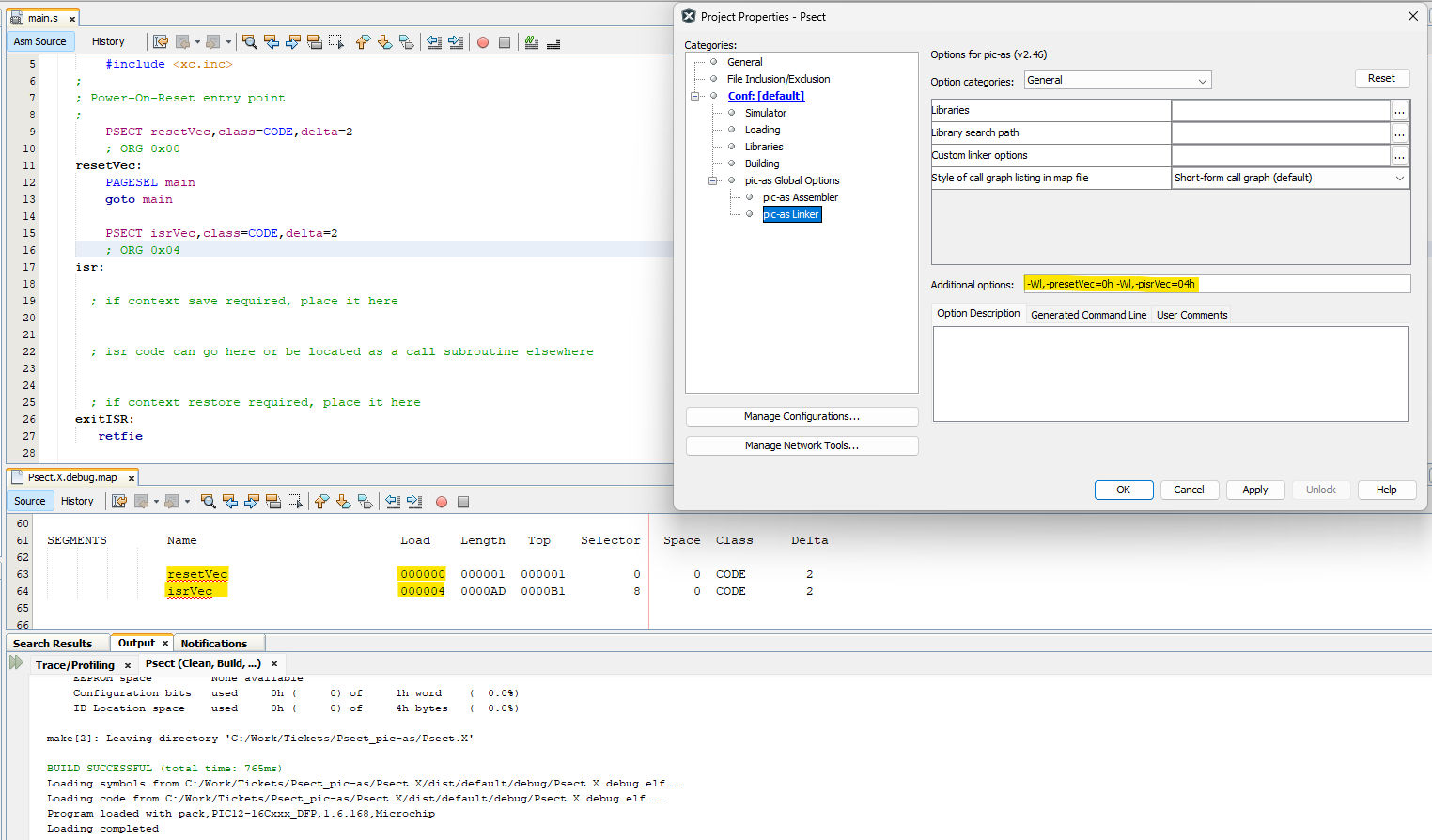Viewport: 1432px width, 840px height.
Task: Stop macro recording in map file toolbar
Action: tap(463, 502)
